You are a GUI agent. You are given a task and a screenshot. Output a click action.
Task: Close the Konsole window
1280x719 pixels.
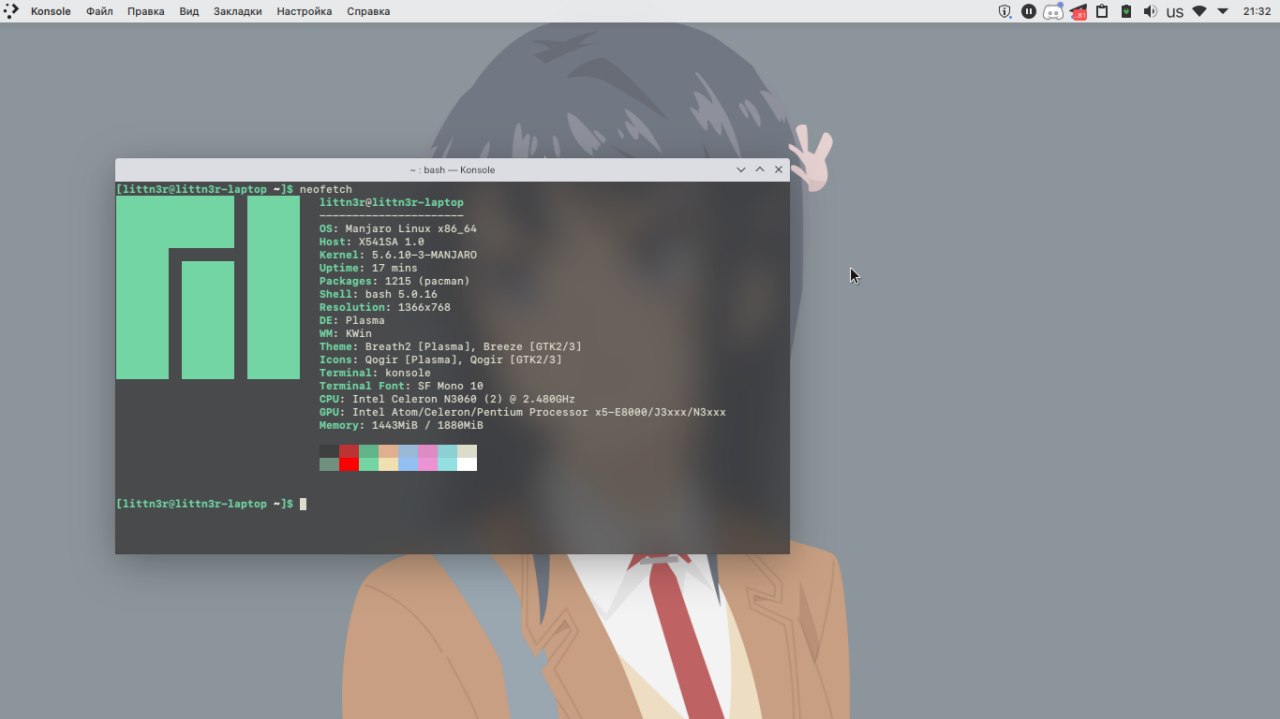pyautogui.click(x=779, y=170)
